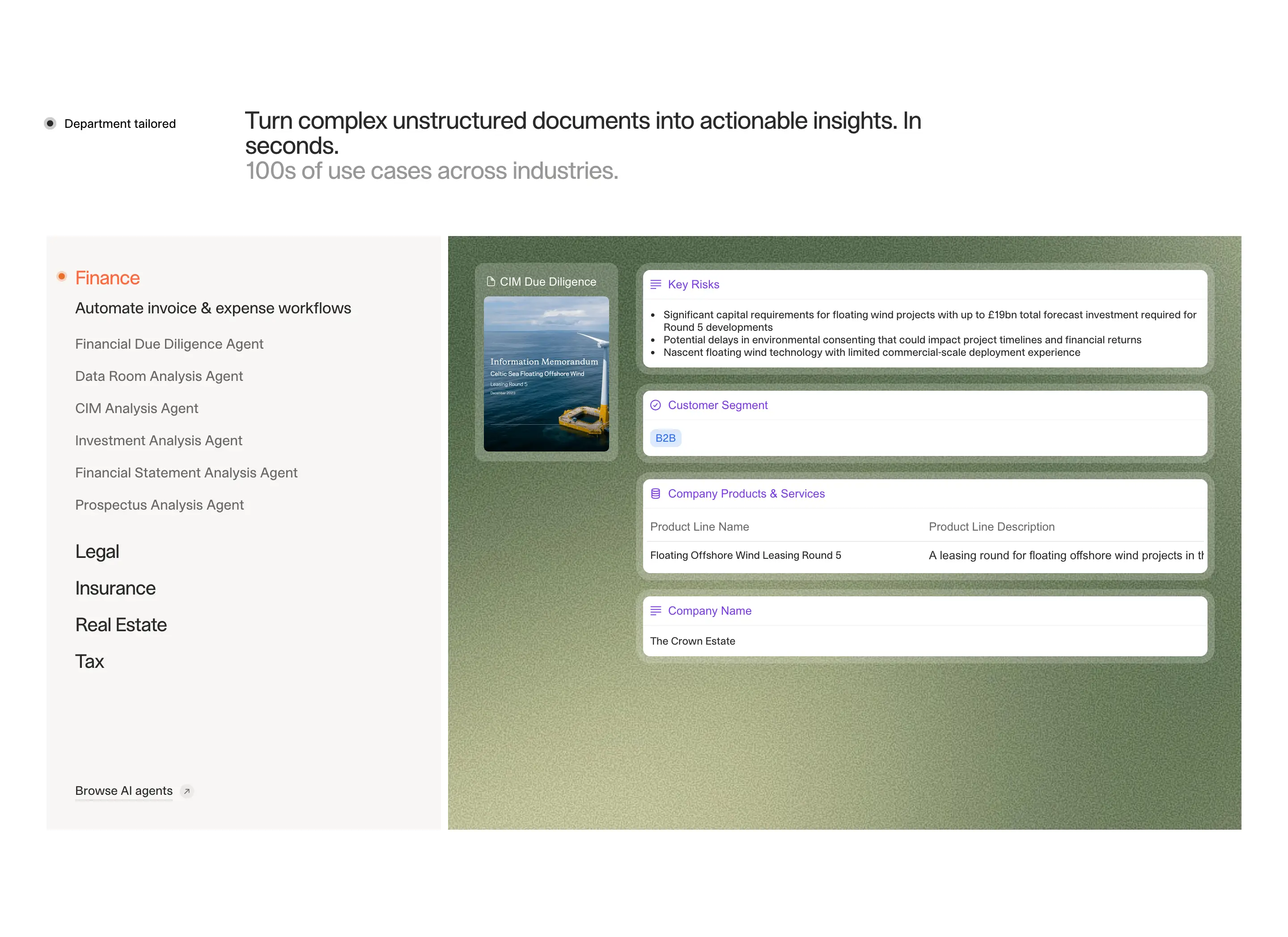Expand the Real Estate department section
The image size is (1288, 937).
pyautogui.click(x=121, y=625)
